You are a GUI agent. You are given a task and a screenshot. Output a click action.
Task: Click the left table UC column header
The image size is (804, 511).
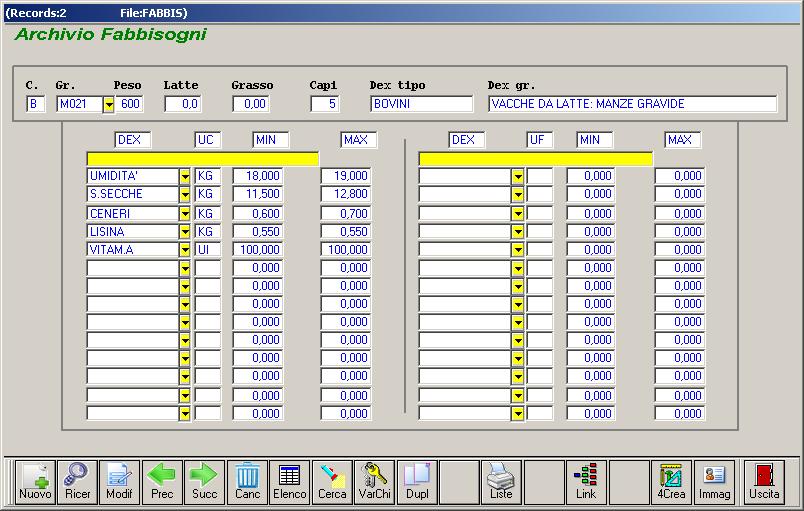[208, 140]
